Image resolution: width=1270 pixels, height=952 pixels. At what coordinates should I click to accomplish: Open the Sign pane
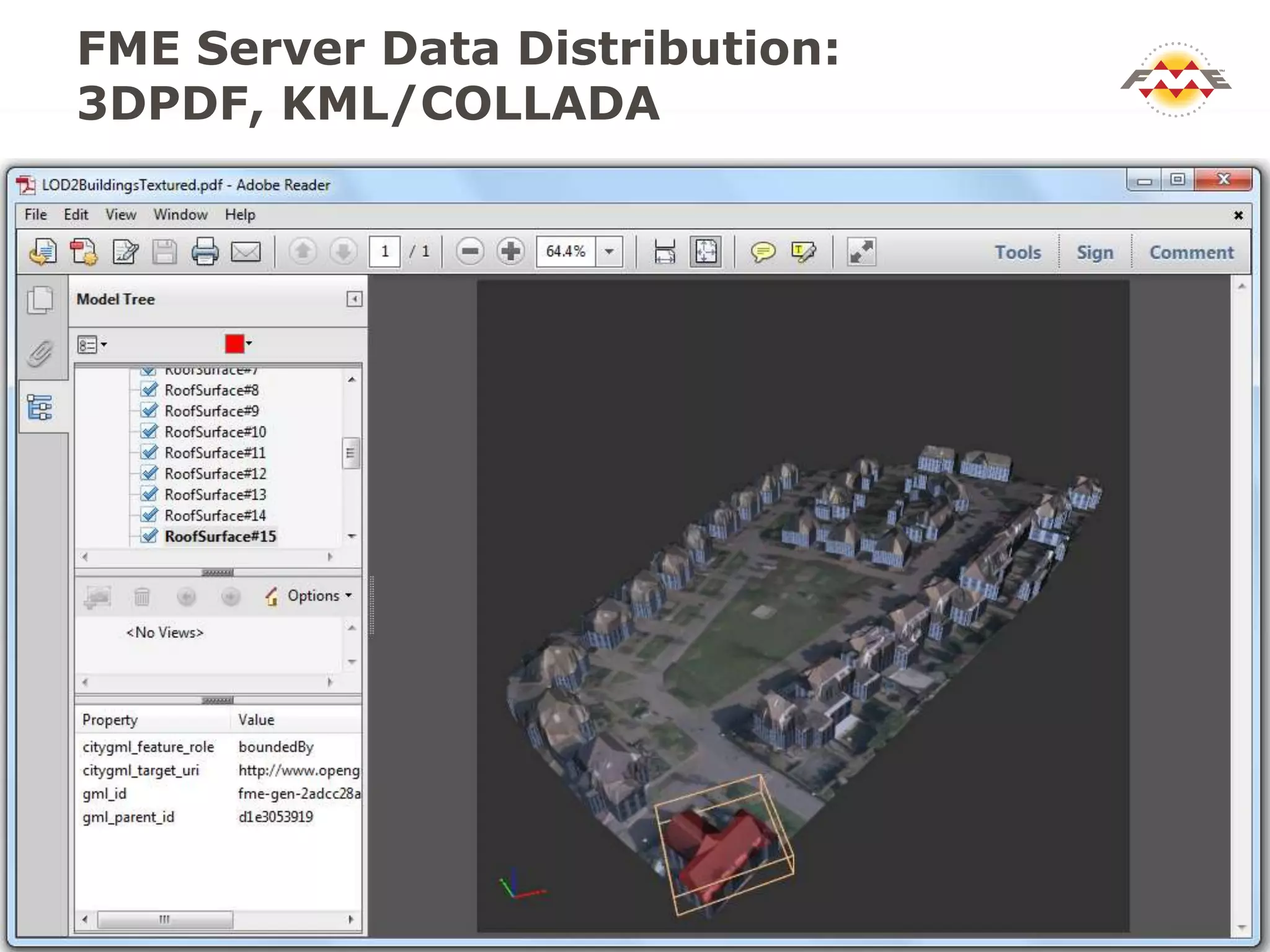click(x=1095, y=252)
